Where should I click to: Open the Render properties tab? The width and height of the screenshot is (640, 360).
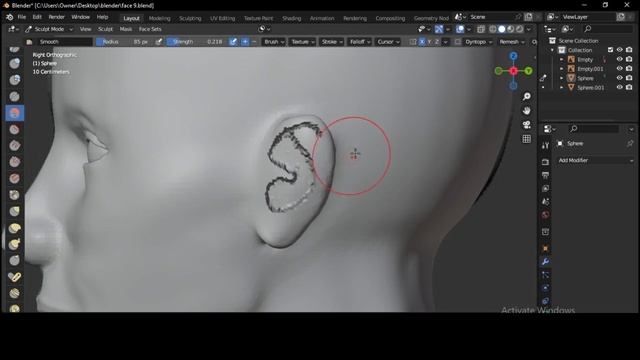pyautogui.click(x=545, y=162)
